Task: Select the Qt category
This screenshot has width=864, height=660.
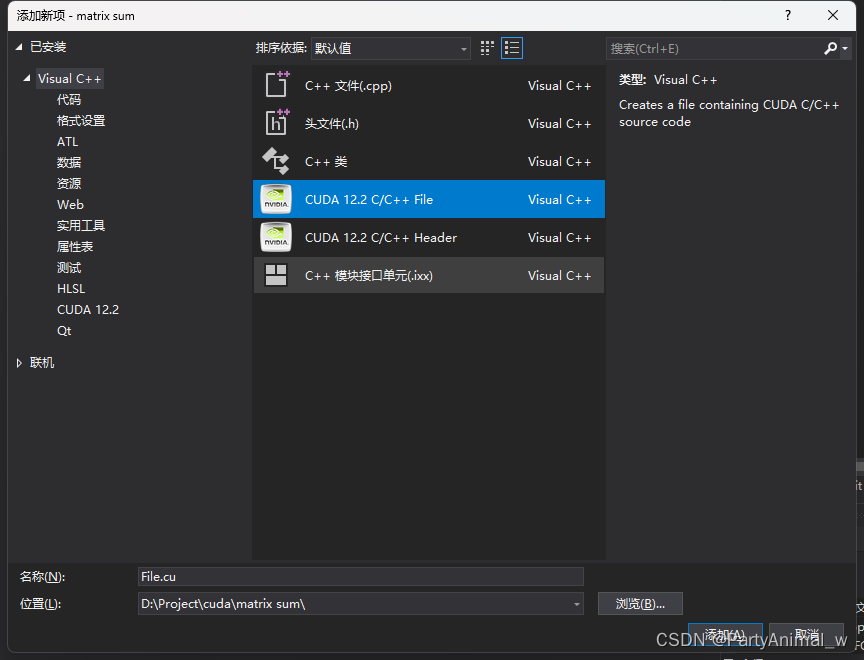Action: coord(64,331)
